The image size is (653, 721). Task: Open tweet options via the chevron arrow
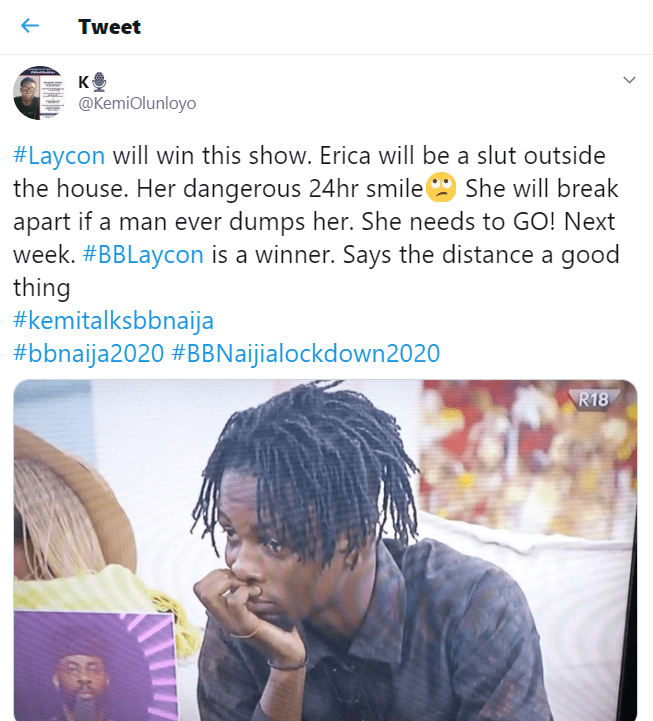tap(629, 80)
